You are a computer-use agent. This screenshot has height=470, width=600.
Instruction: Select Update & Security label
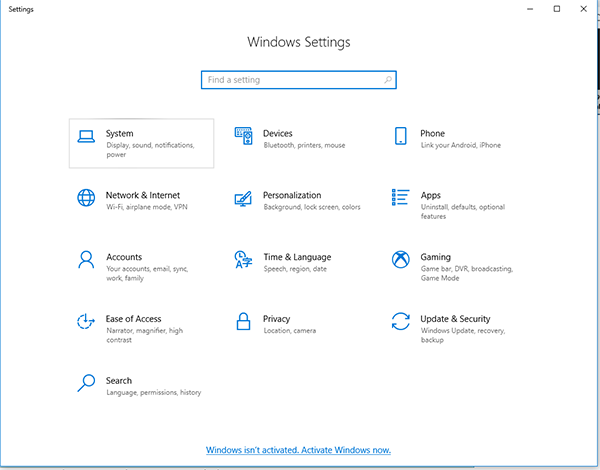(x=455, y=319)
